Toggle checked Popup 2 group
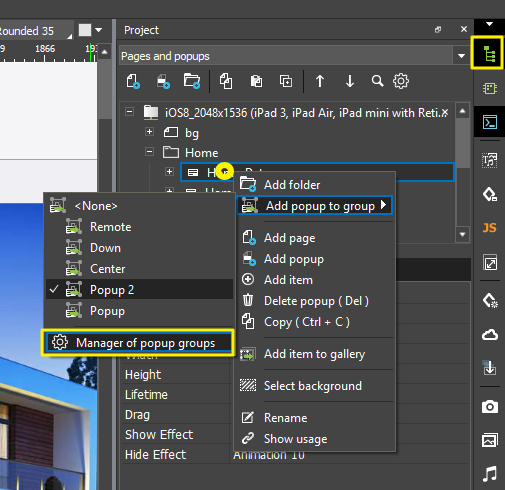 tap(139, 289)
